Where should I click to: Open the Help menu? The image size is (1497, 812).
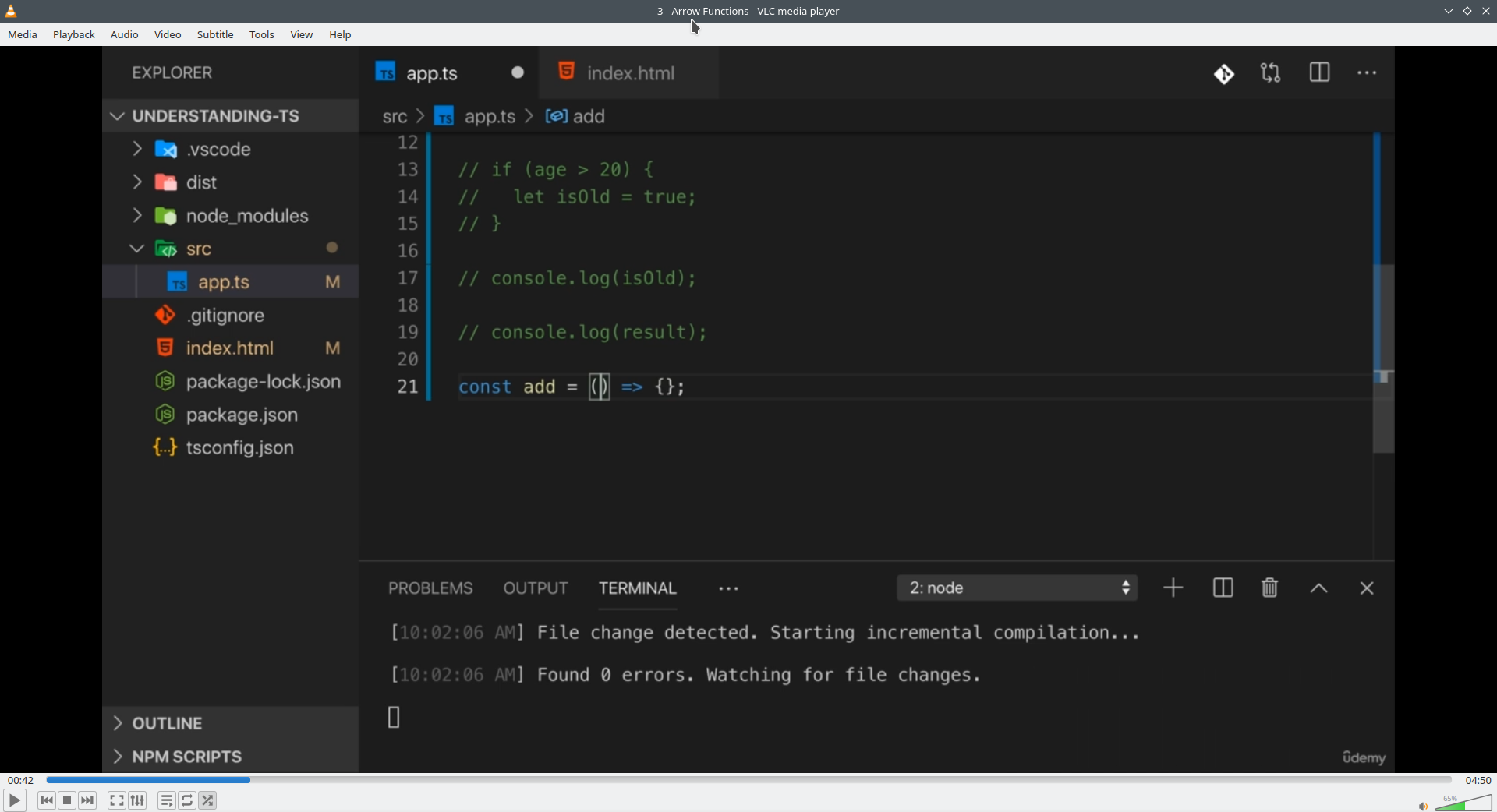pos(340,34)
